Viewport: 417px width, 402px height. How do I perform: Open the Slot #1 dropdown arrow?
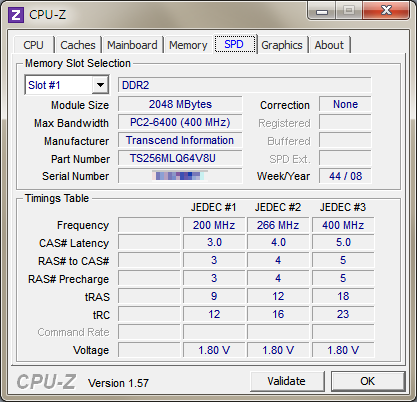100,85
